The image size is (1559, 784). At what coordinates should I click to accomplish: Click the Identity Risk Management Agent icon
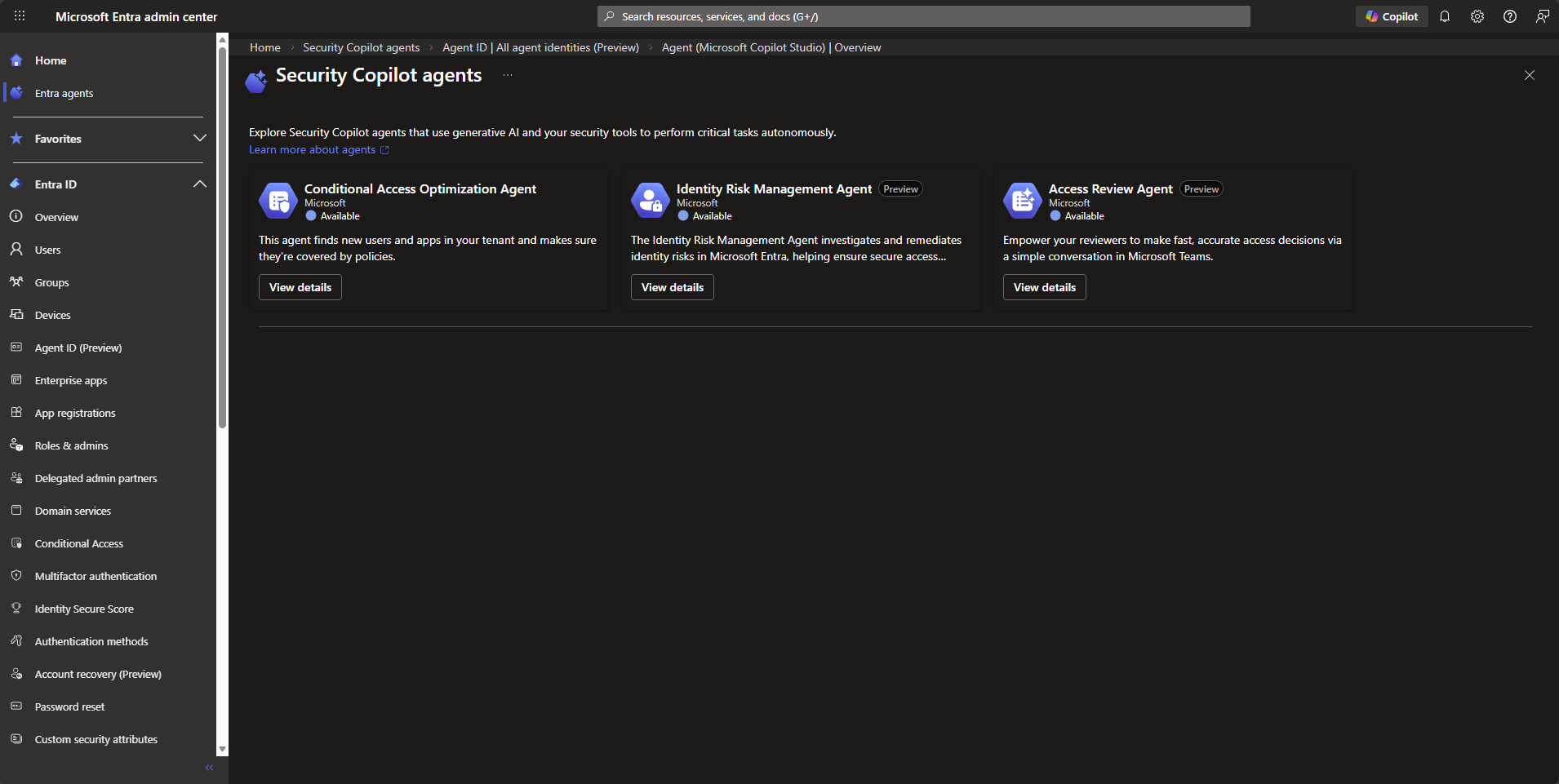point(651,201)
